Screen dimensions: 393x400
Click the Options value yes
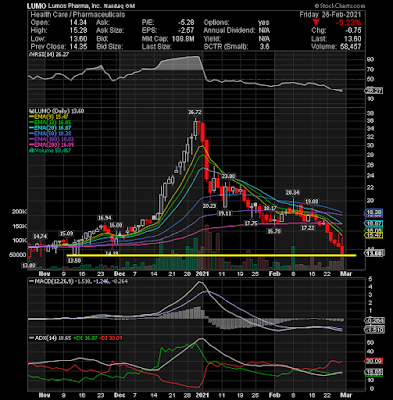[x=264, y=23]
